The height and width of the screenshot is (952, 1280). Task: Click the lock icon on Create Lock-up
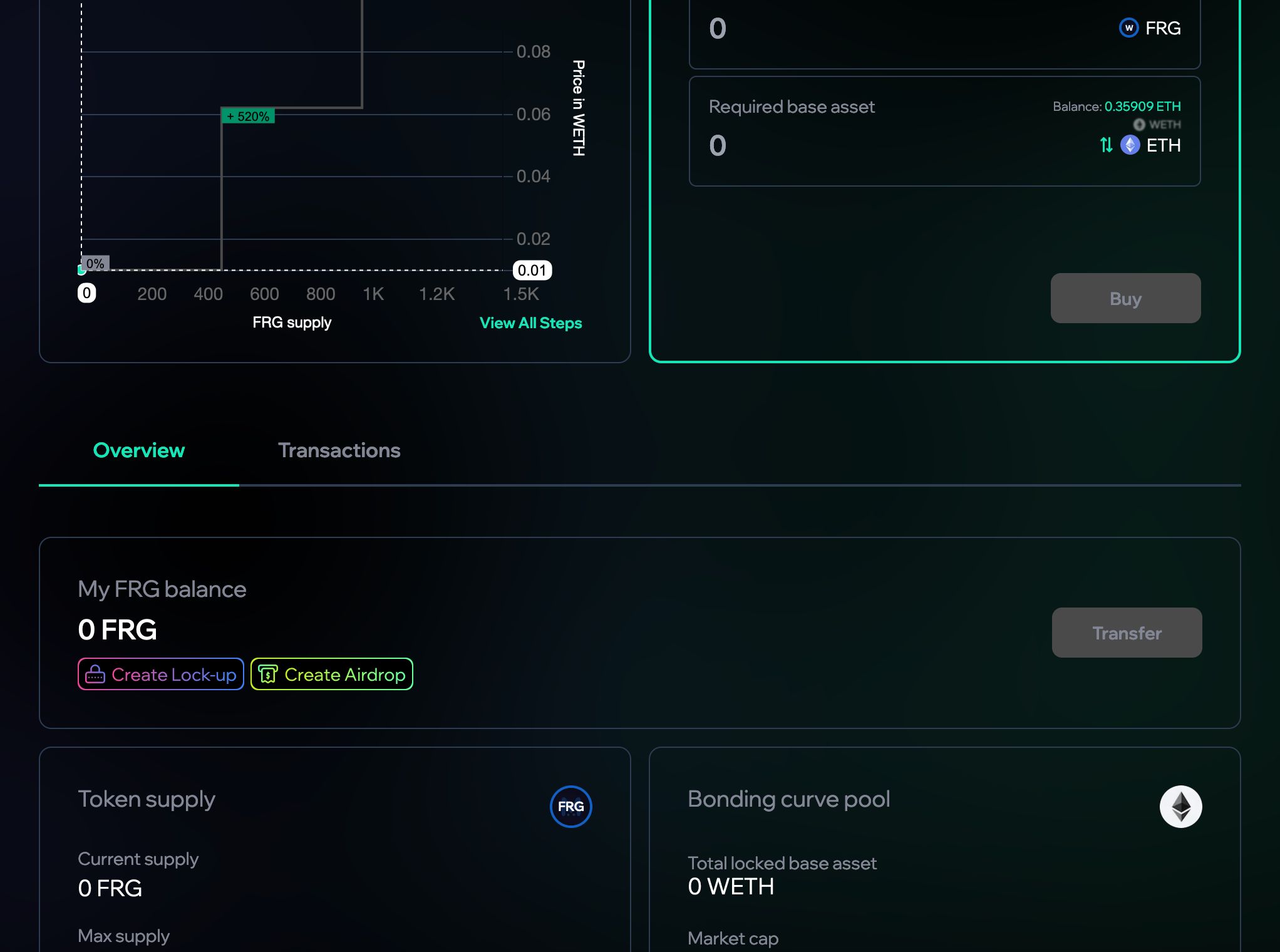[x=95, y=675]
